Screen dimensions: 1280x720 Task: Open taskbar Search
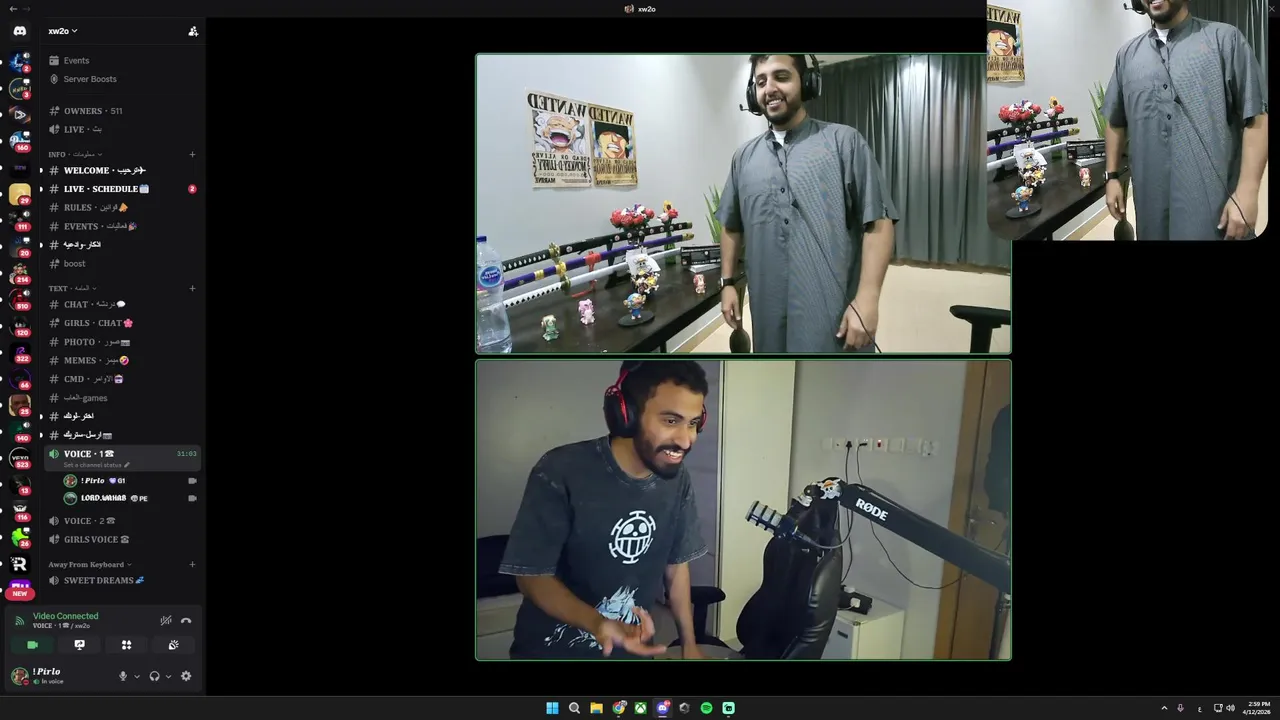574,708
